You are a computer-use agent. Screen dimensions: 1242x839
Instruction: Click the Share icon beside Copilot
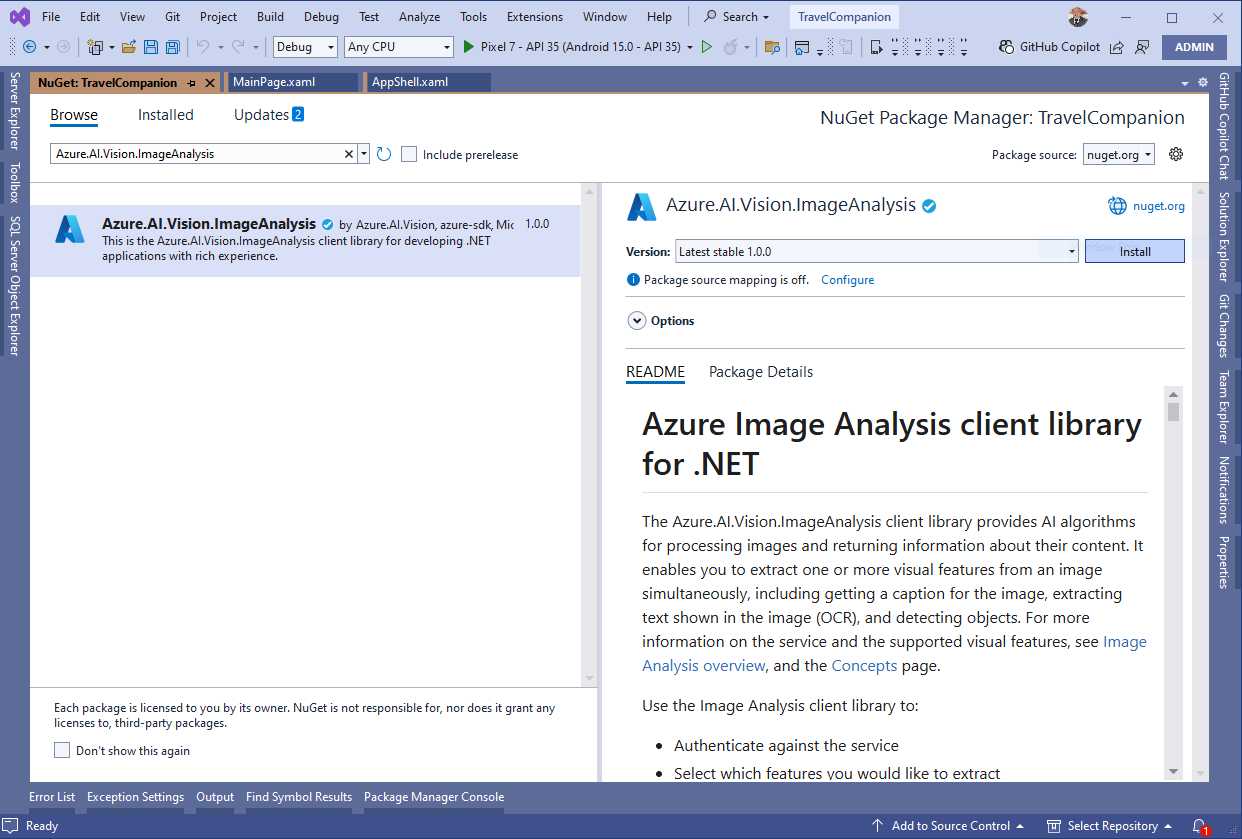pos(1116,47)
